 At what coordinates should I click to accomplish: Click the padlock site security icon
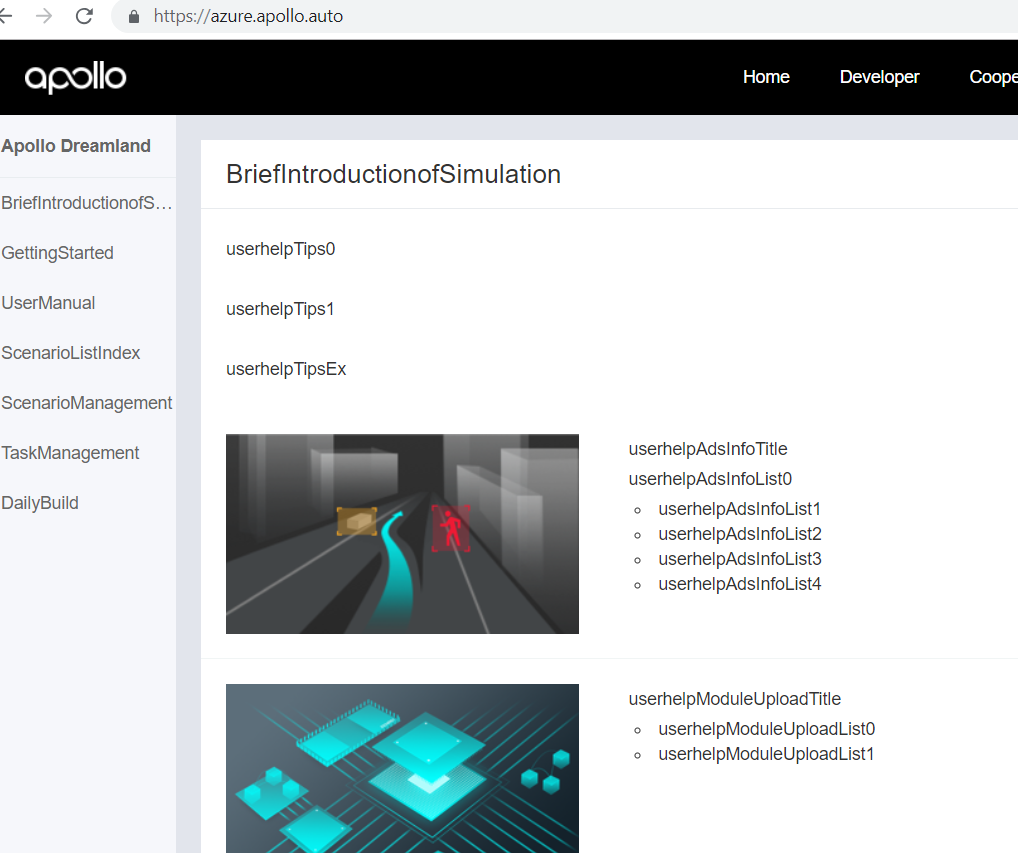(x=134, y=17)
